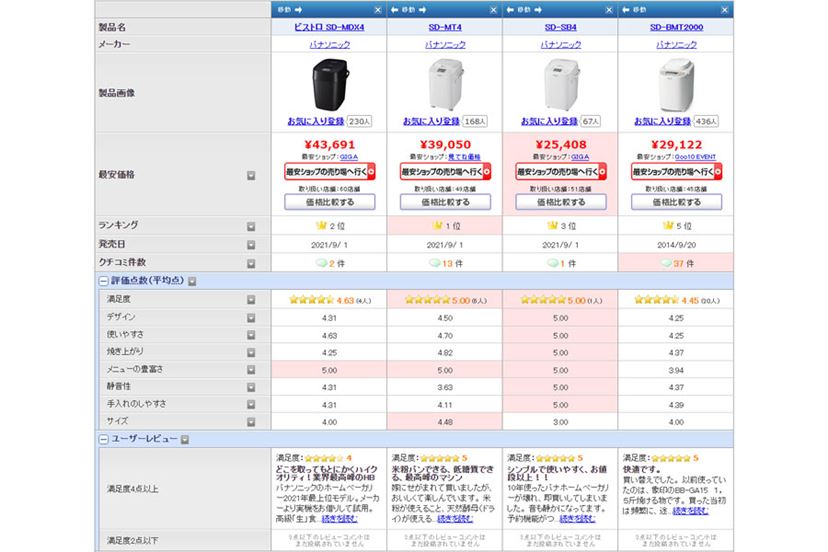Collapse the 評価点数(平均点) section
Image resolution: width=828 pixels, height=552 pixels.
(103, 281)
